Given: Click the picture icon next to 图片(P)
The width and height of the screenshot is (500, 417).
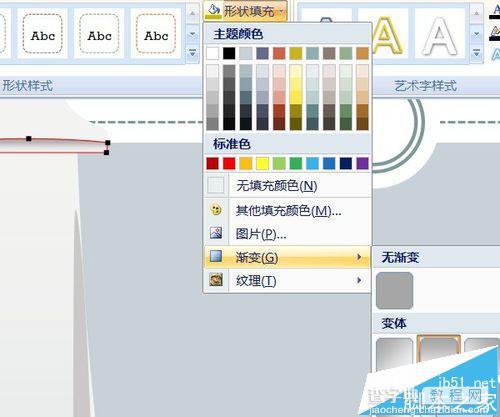Looking at the screenshot, I should click(216, 233).
